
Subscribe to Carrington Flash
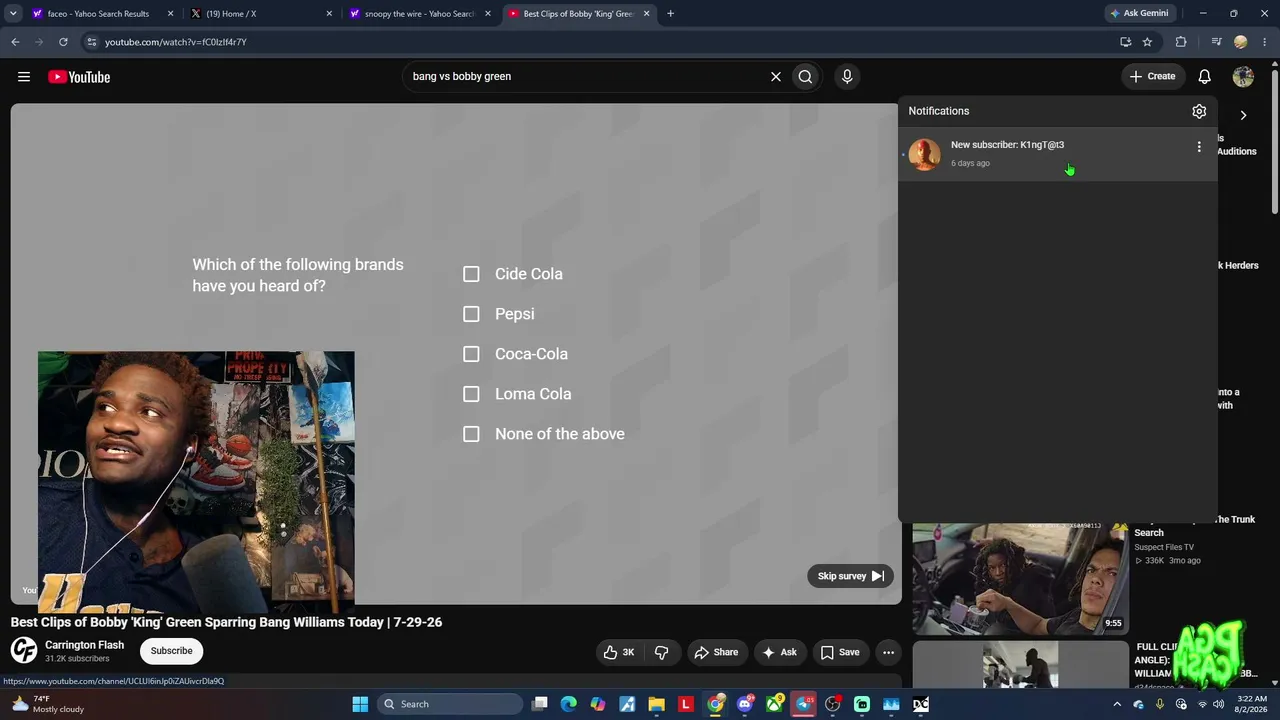(x=172, y=651)
